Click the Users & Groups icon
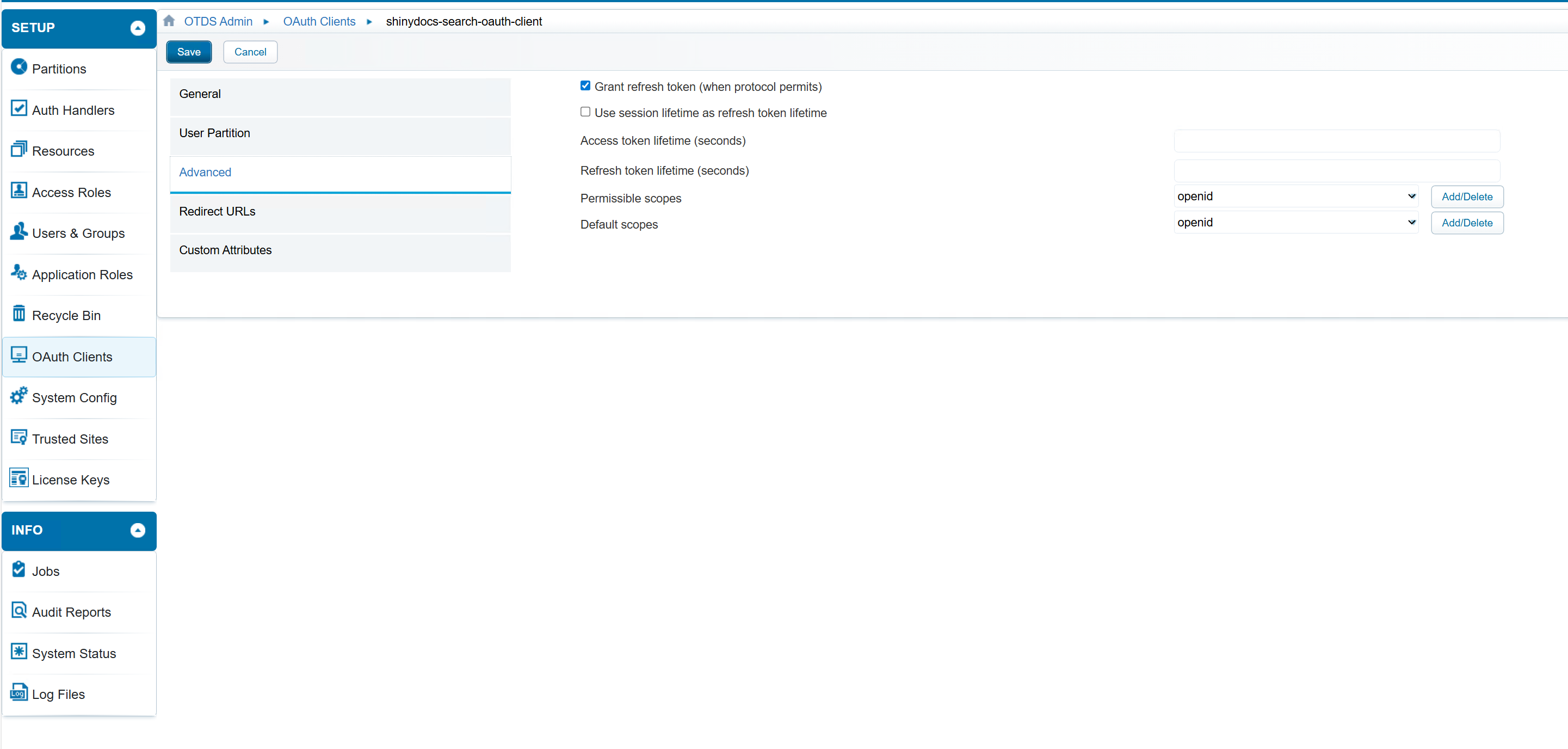 pos(19,232)
